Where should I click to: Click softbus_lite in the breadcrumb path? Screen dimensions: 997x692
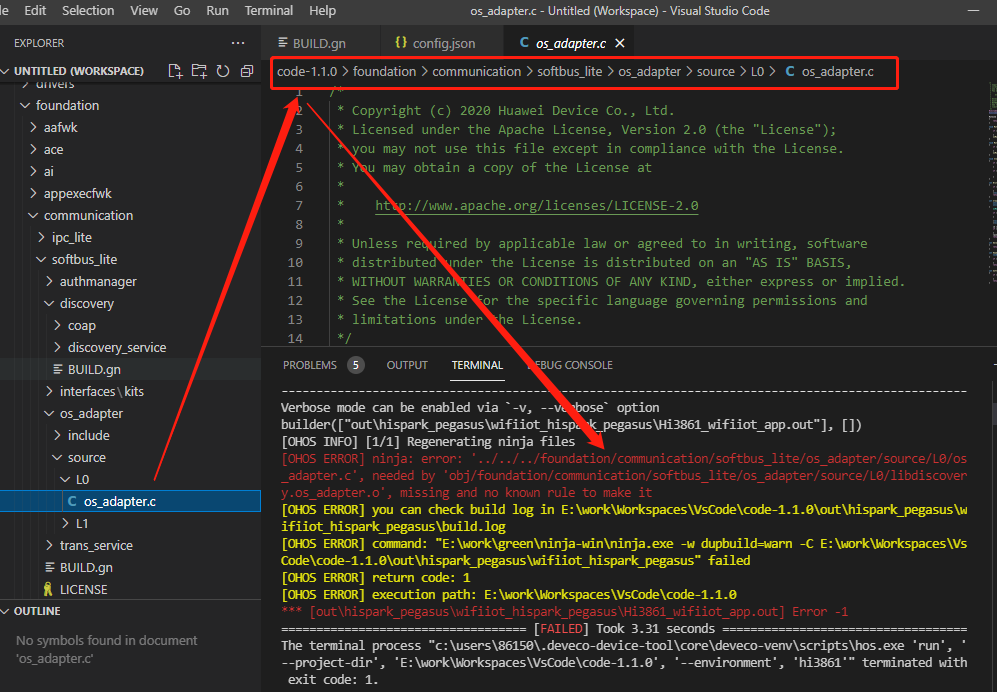coord(571,71)
